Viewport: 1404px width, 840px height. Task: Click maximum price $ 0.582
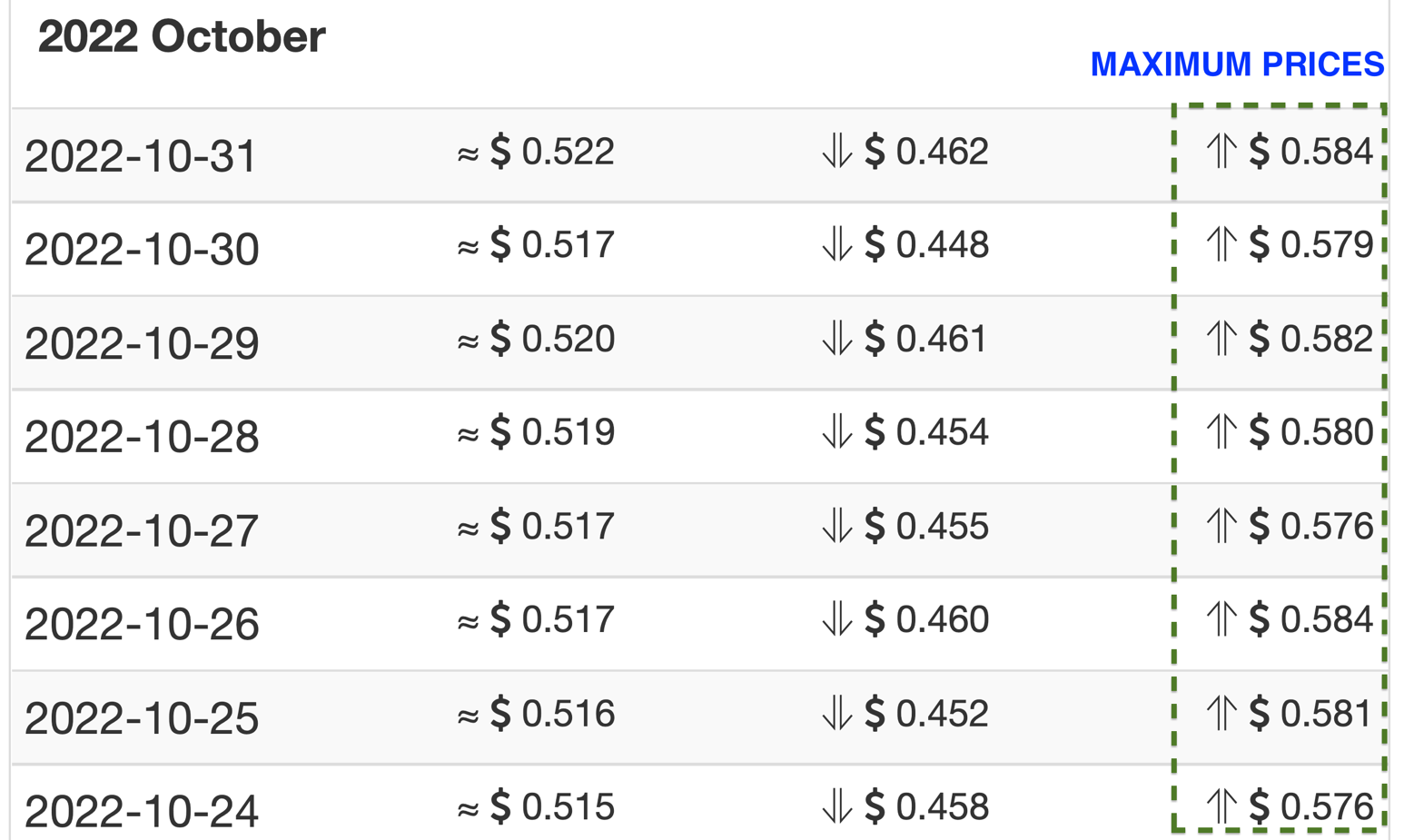(x=1310, y=339)
